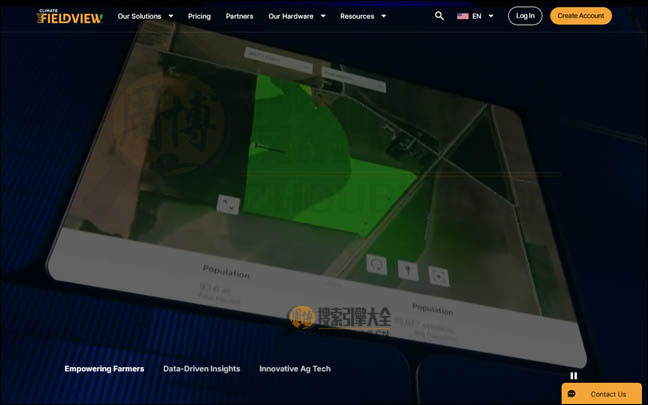Click the Log In button
The height and width of the screenshot is (405, 648).
click(525, 16)
